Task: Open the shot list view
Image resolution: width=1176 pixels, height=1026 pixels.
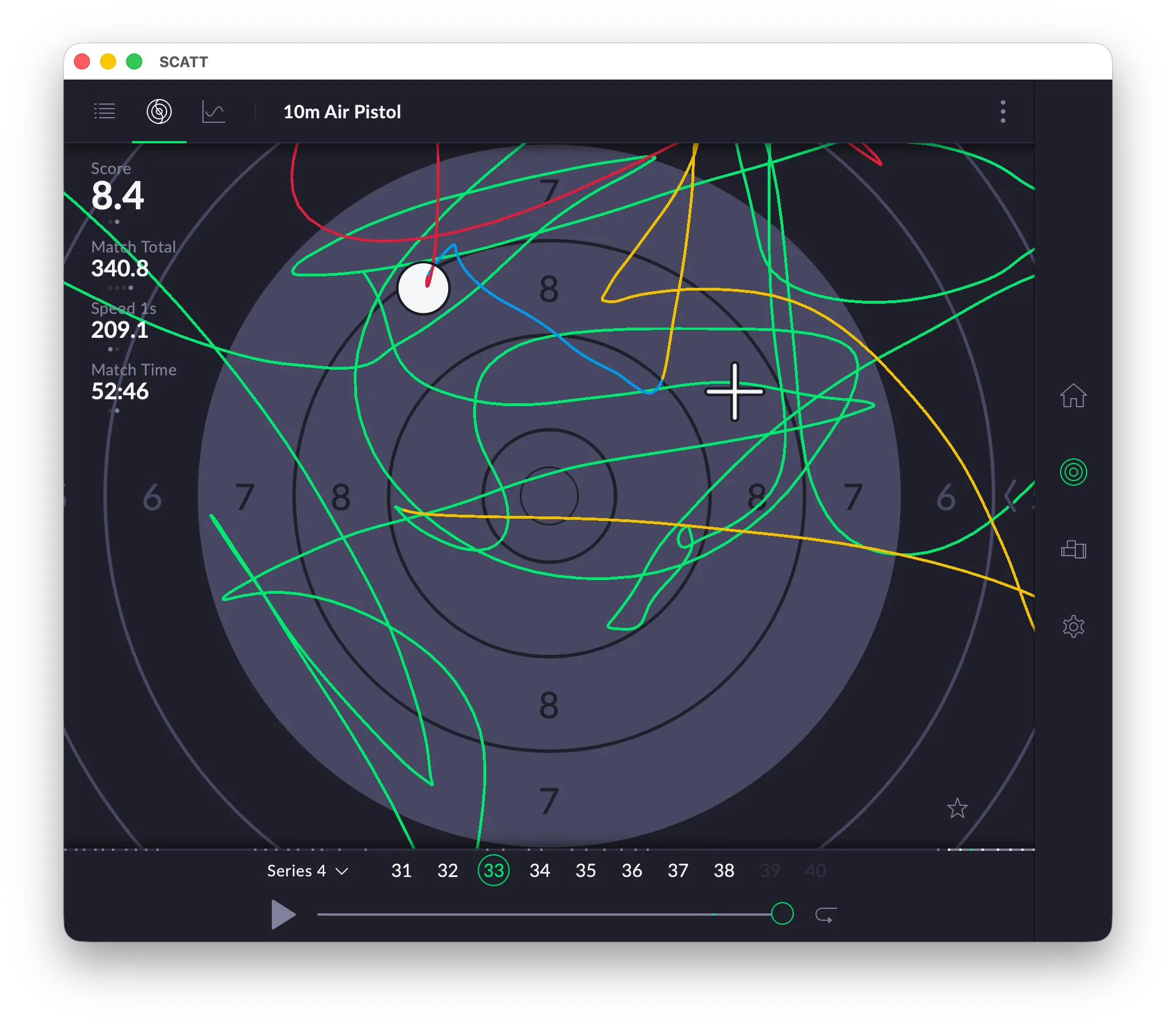Action: 104,111
